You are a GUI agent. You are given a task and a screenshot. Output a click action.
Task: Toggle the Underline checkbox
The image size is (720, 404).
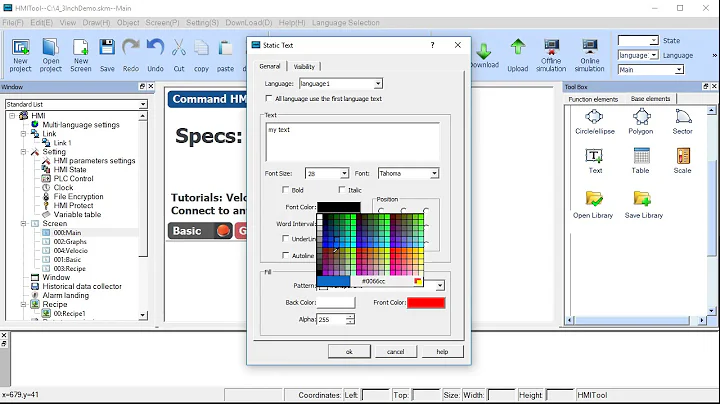tap(285, 239)
